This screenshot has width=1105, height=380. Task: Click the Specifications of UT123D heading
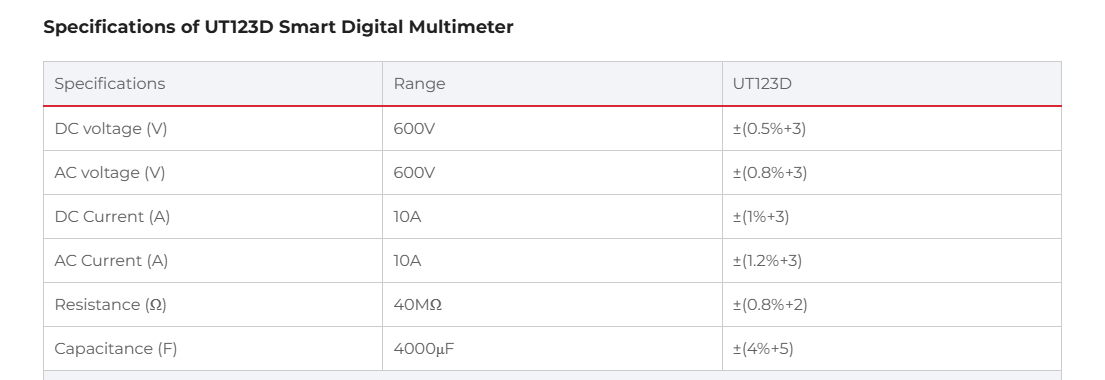(278, 27)
